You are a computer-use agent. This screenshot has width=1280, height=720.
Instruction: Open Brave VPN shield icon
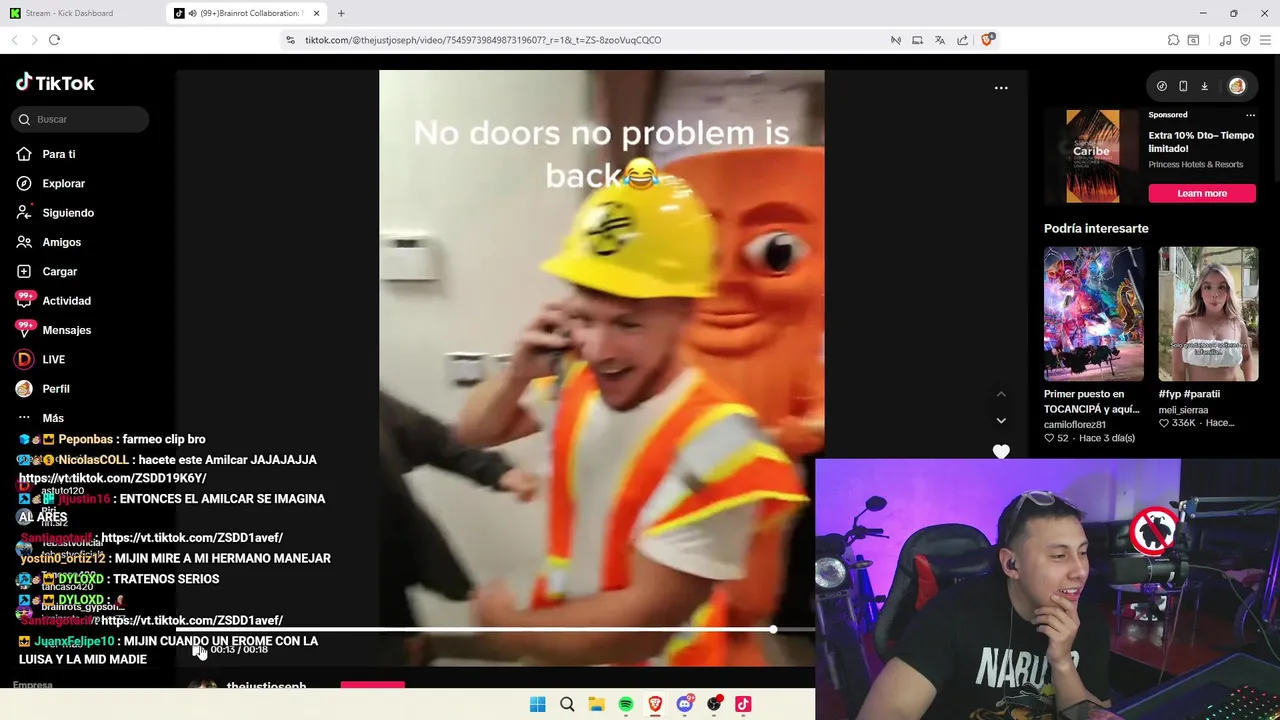click(x=1245, y=40)
